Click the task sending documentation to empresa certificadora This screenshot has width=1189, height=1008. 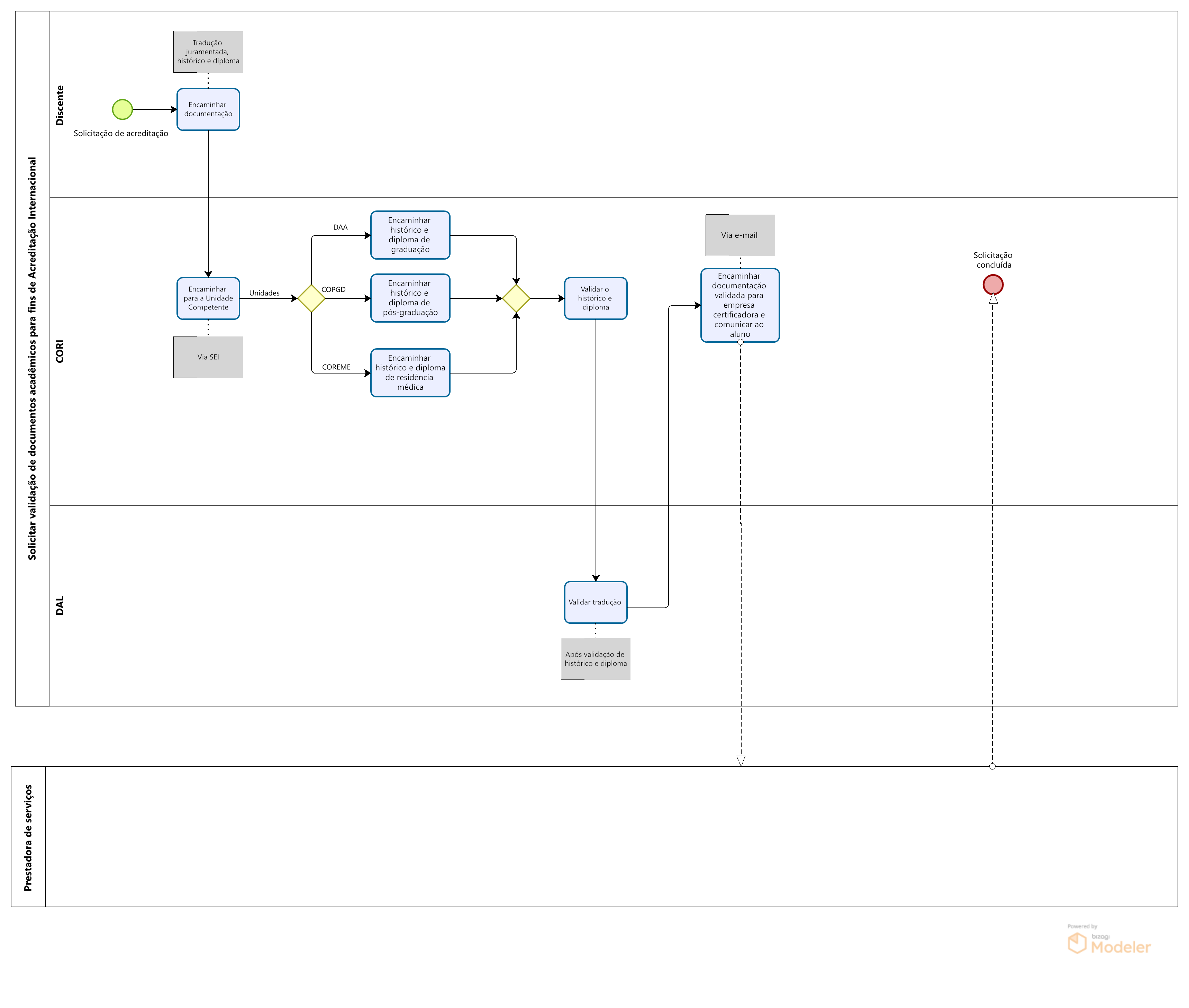point(739,305)
